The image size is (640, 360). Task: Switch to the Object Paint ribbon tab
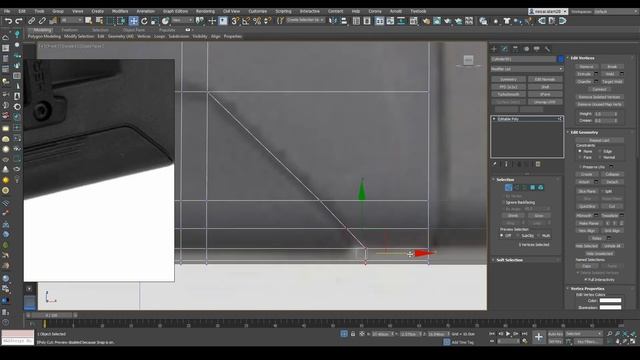point(134,30)
